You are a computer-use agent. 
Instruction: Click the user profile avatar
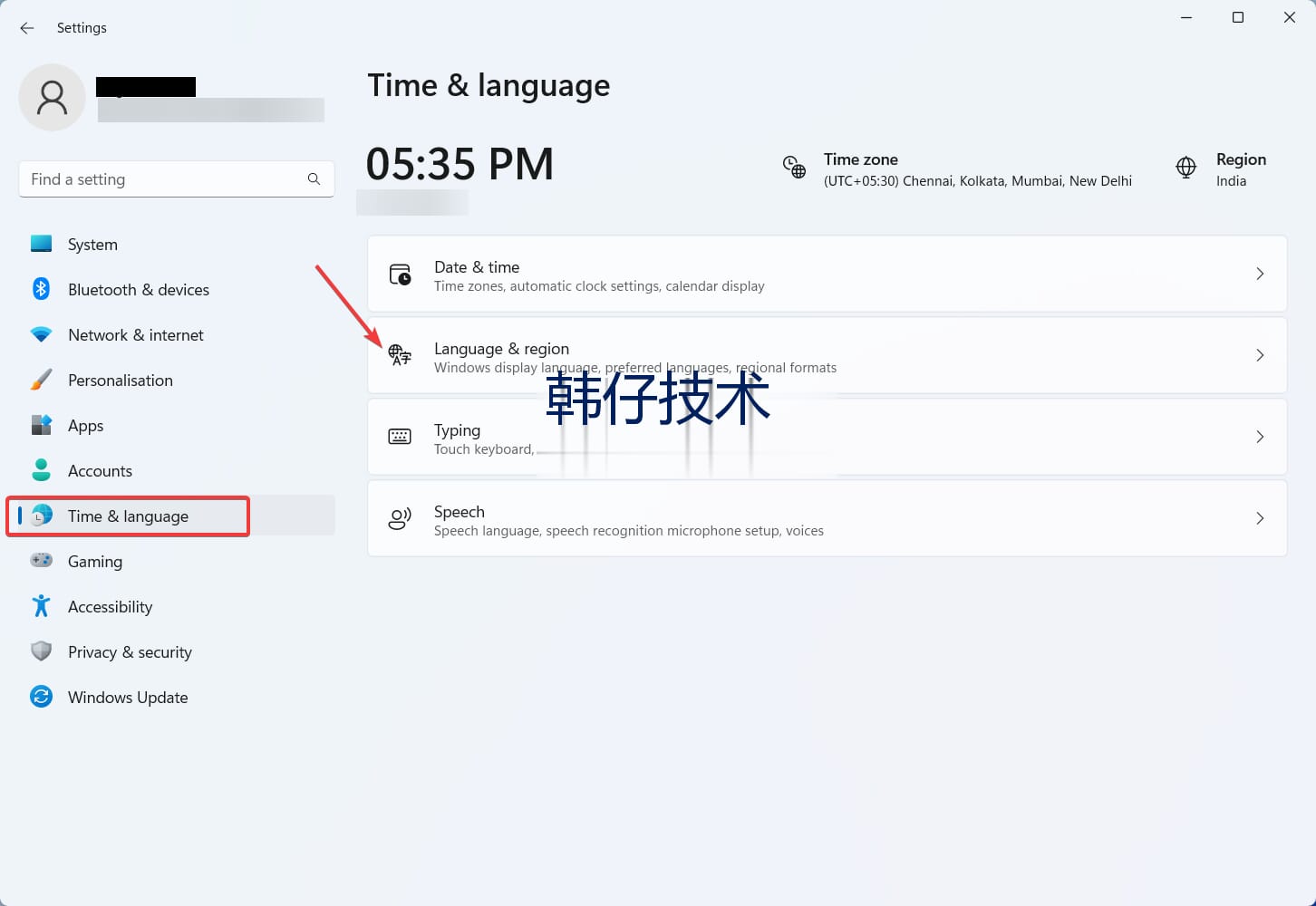point(52,97)
